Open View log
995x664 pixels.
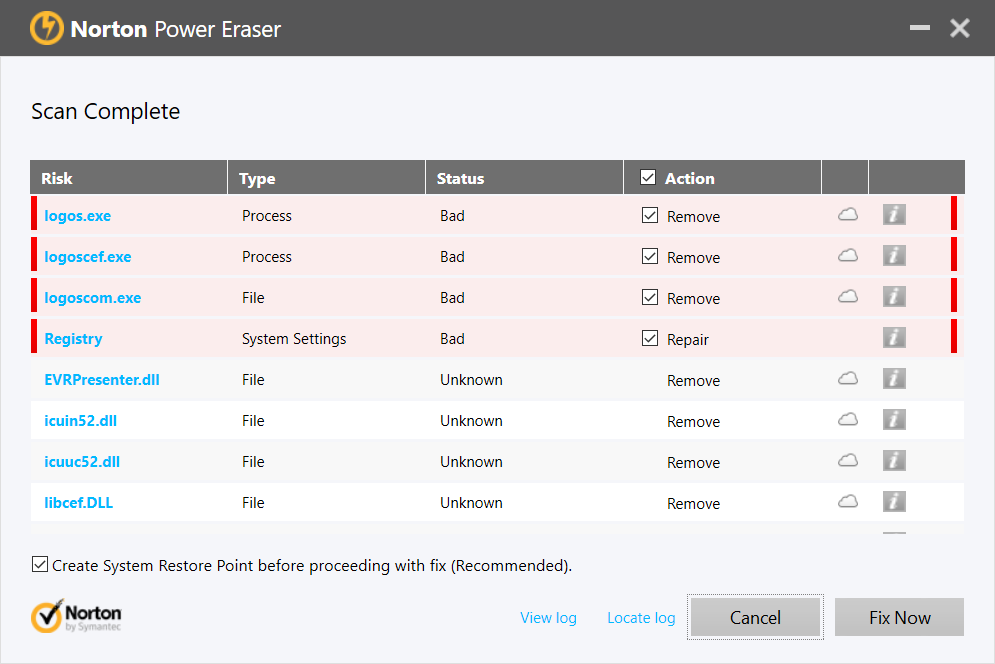click(548, 617)
